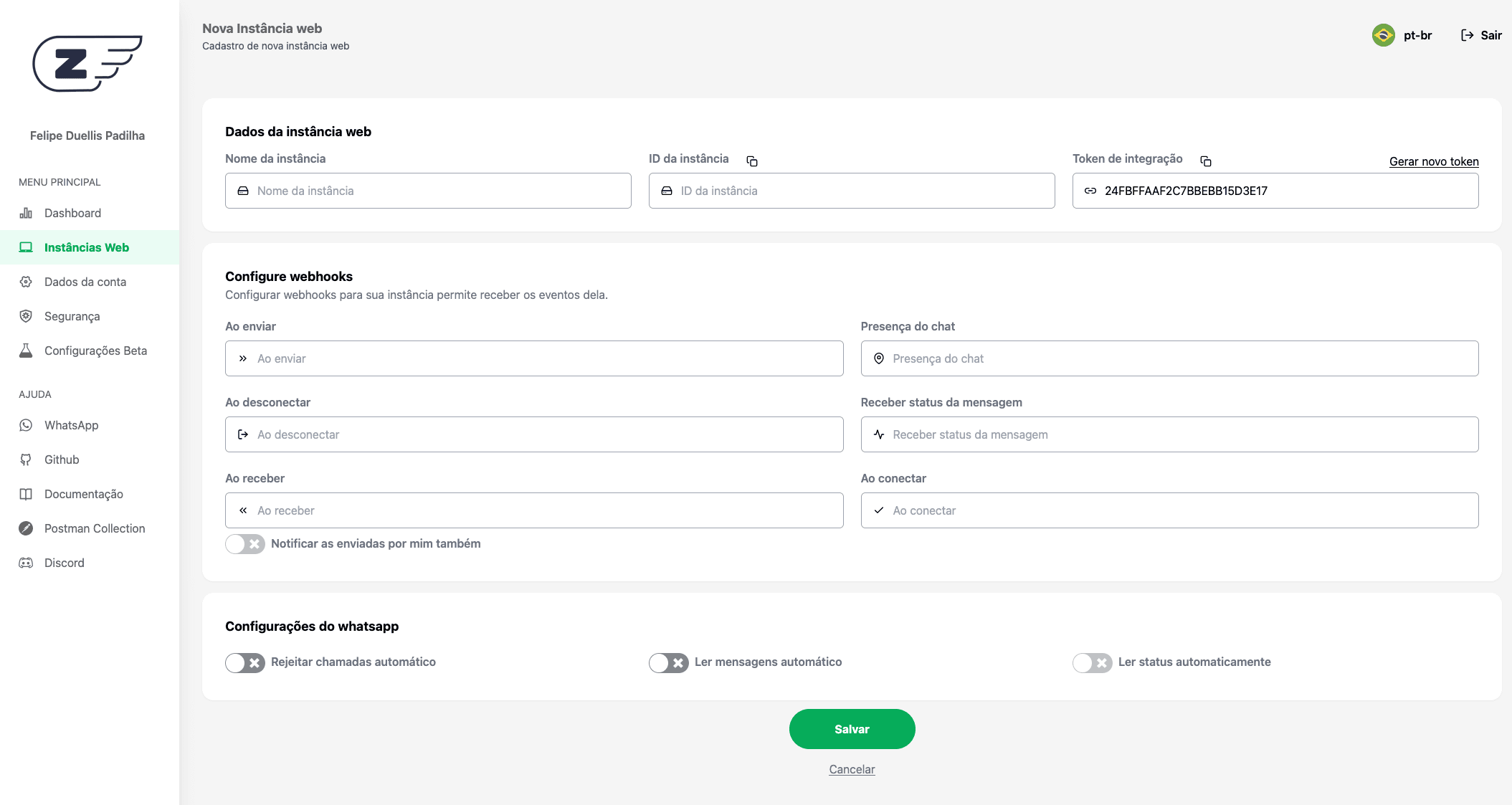Click the Instâncias Web laptop icon
This screenshot has height=805, width=1512.
point(26,247)
